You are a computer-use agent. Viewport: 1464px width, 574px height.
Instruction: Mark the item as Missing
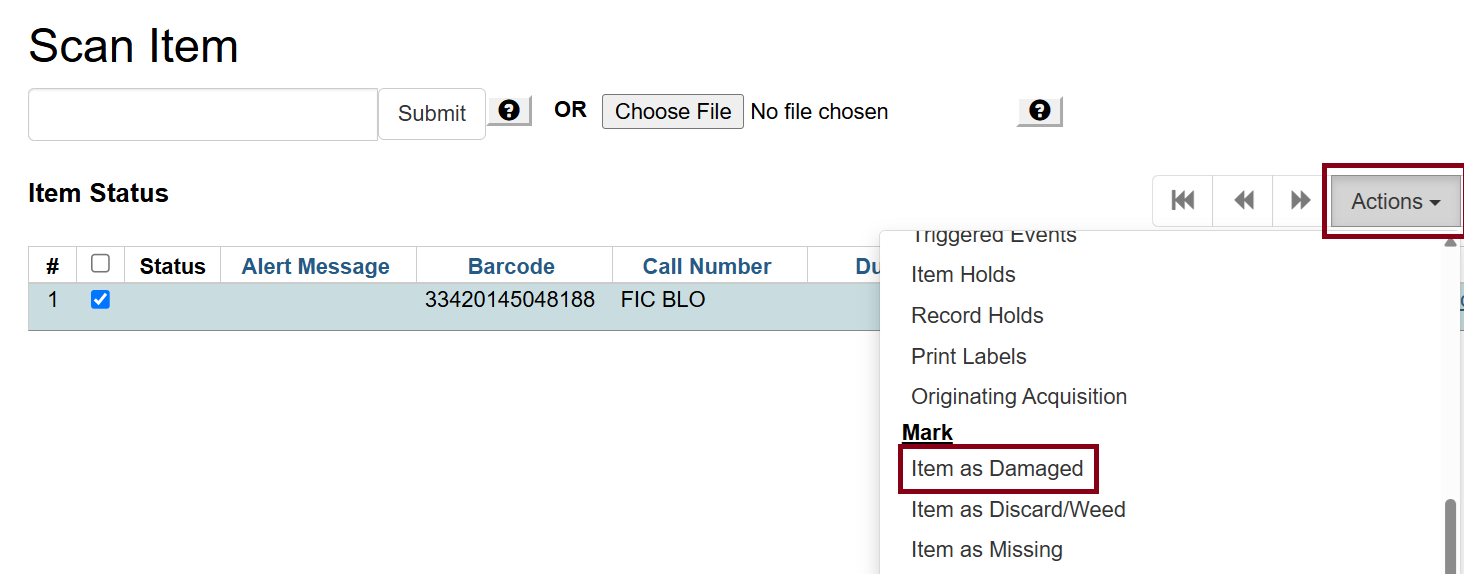986,550
